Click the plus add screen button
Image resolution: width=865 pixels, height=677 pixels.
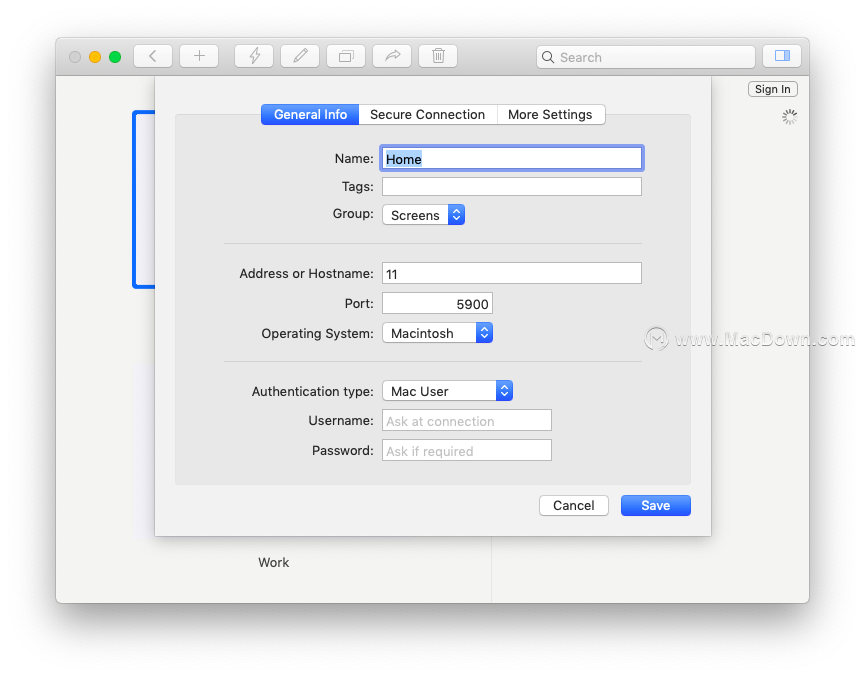199,56
